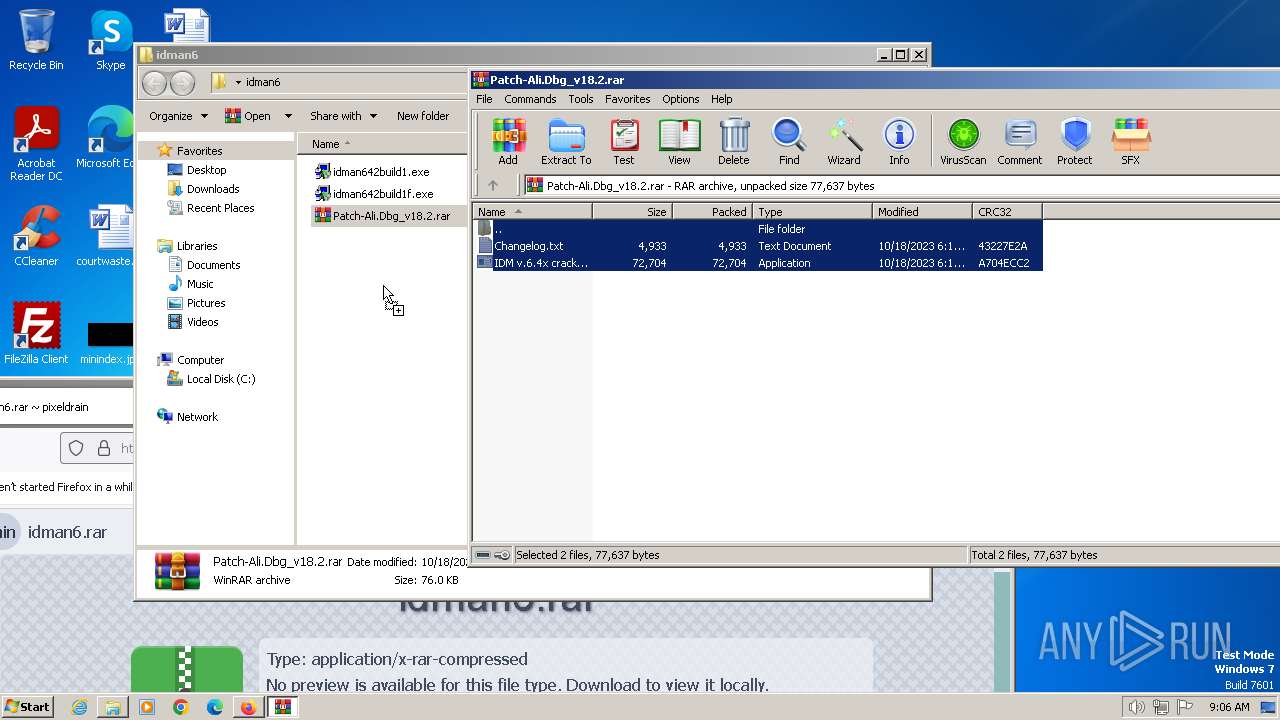Open the Options menu
Viewport: 1280px width, 720px height.
click(680, 99)
